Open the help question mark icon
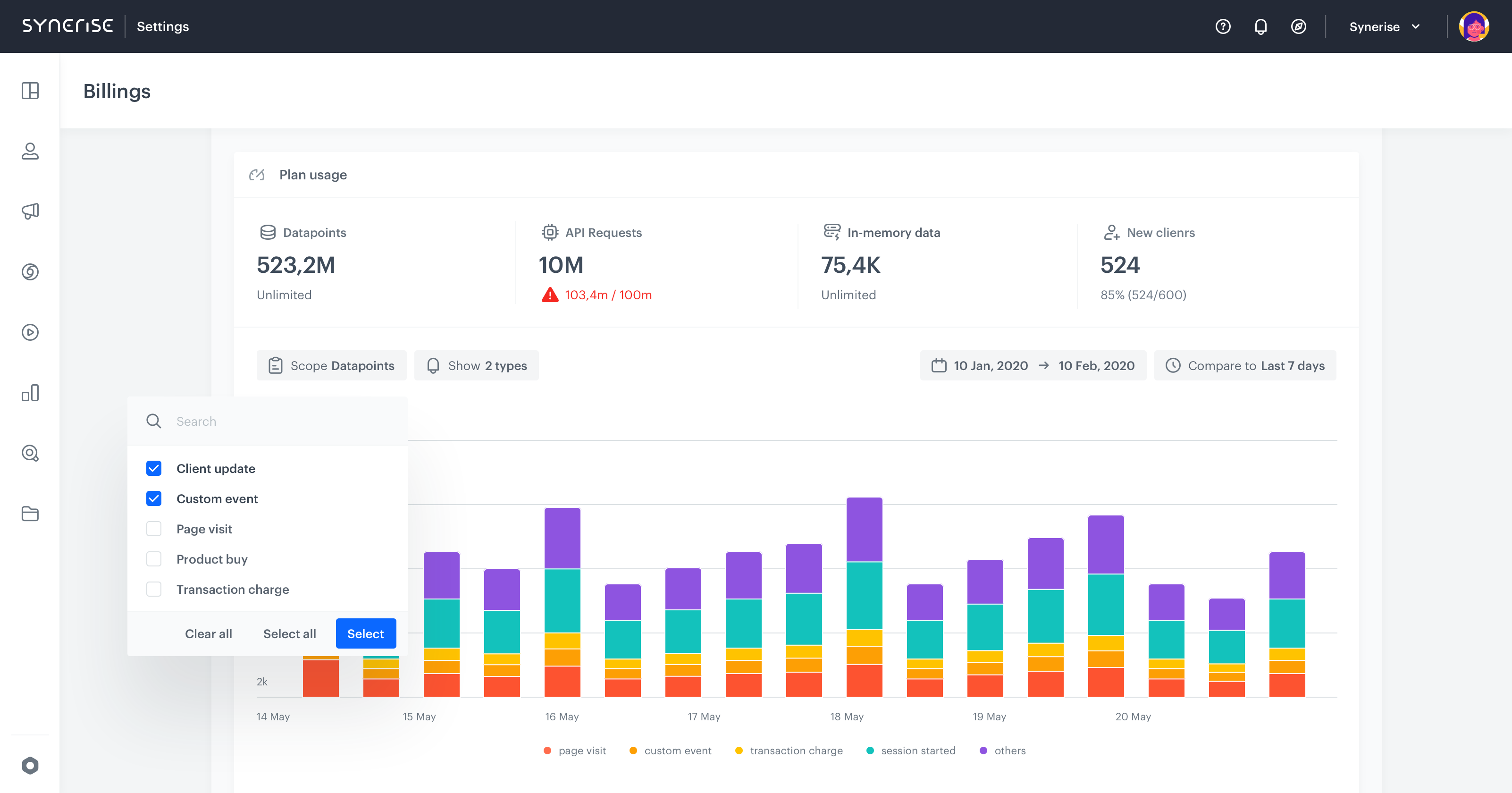The image size is (1512, 793). [1223, 26]
